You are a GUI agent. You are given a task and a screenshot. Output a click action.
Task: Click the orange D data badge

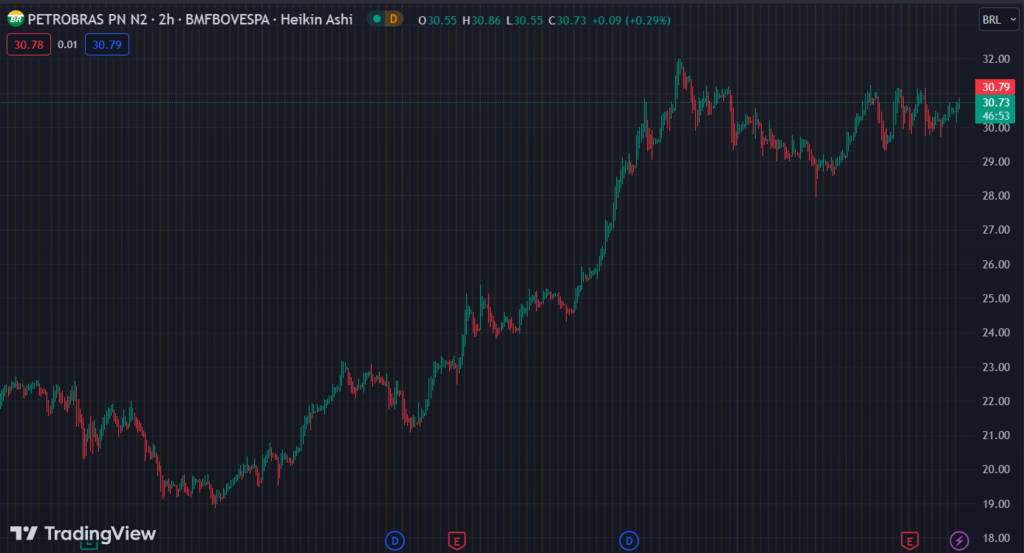pos(392,19)
